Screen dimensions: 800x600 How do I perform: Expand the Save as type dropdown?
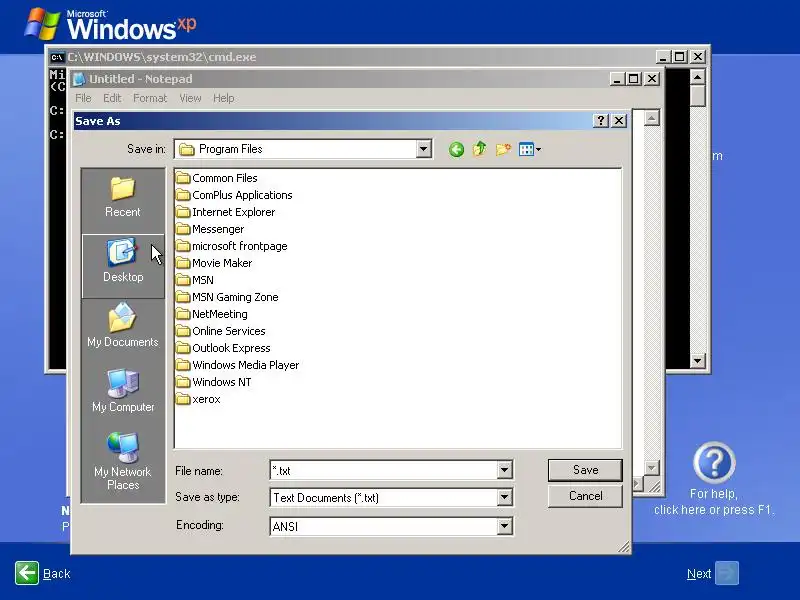tap(504, 497)
